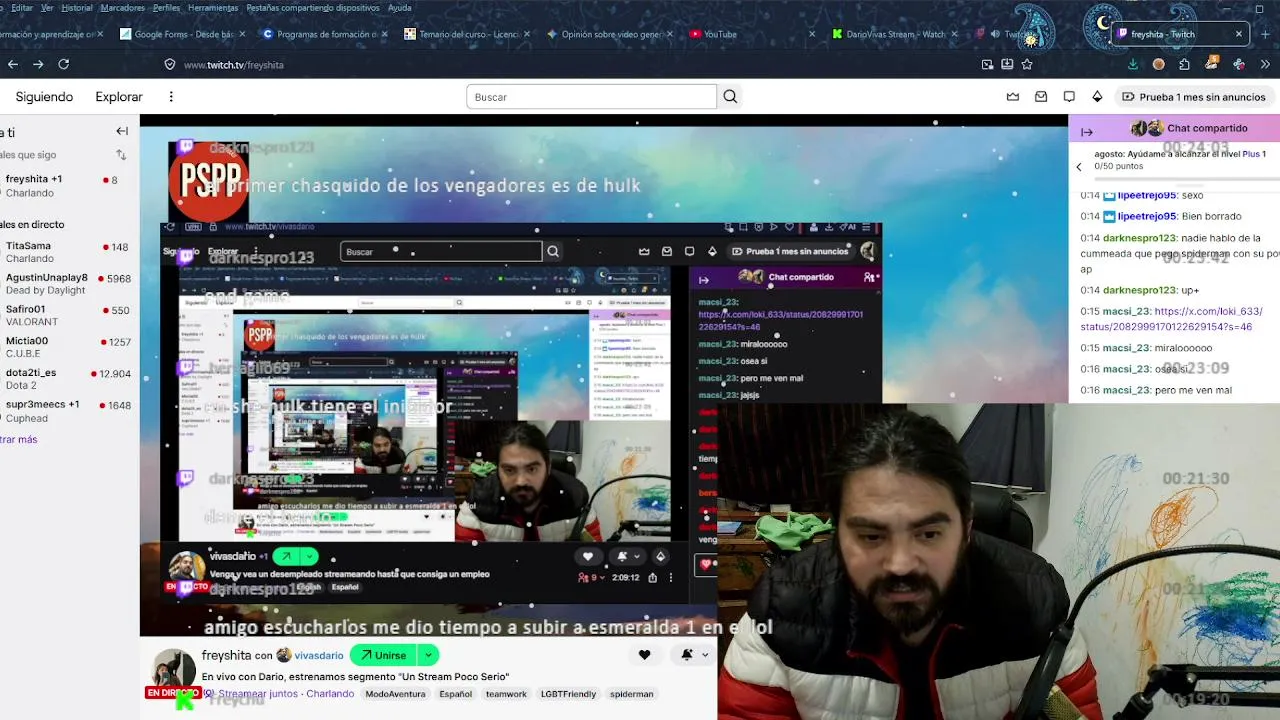Collapse the chat panel with the arrow icon
Screen dimensions: 1280x720
[1087, 131]
